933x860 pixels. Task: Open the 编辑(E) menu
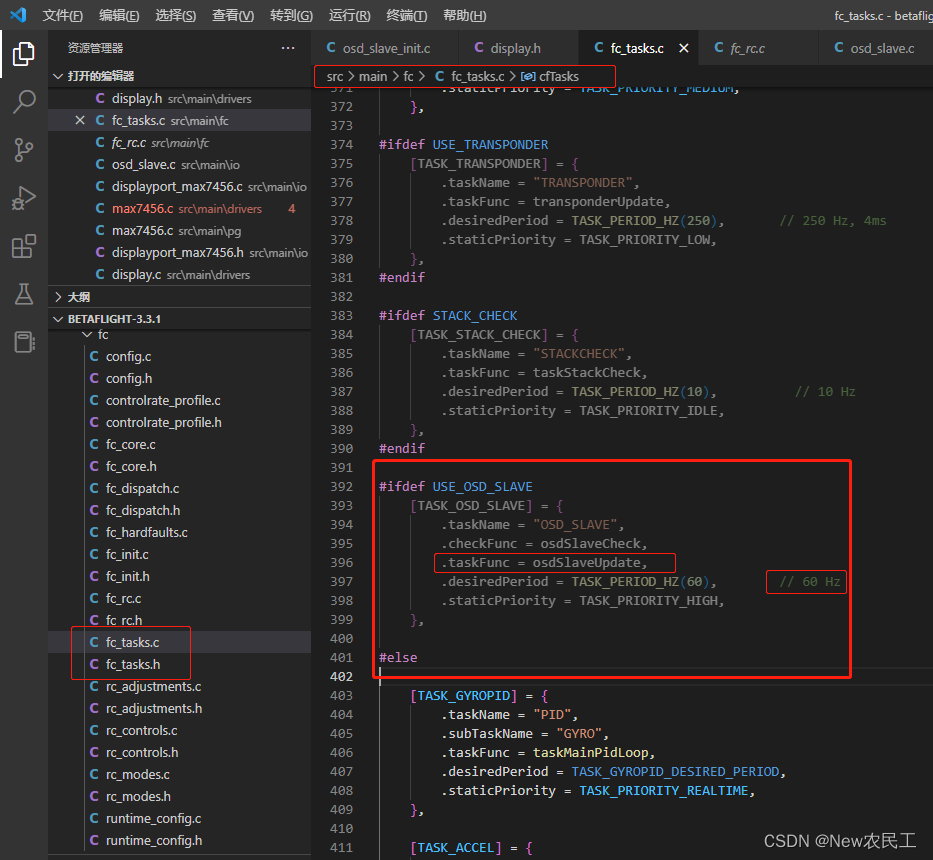pos(119,15)
